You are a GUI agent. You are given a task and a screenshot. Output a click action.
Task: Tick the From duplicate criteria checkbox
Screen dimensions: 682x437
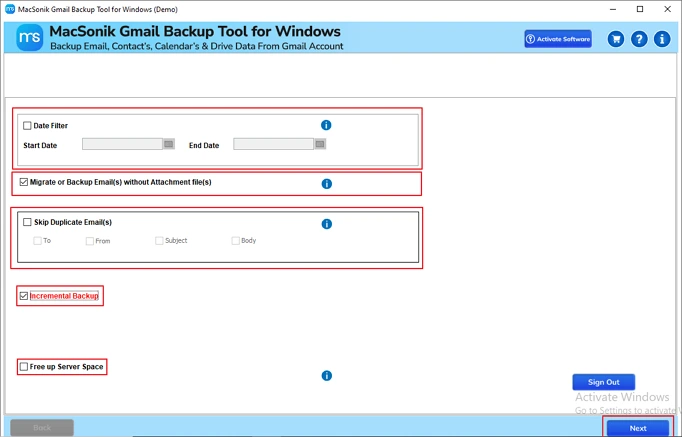[x=90, y=241]
